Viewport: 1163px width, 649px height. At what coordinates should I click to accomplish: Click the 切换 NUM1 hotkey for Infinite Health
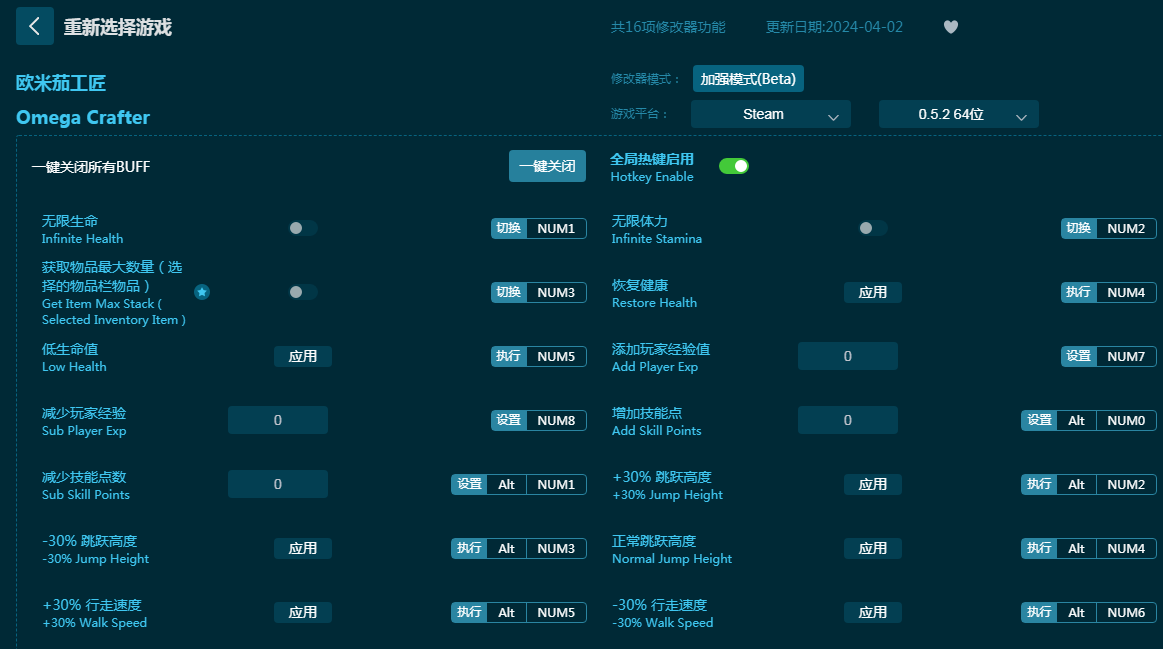(538, 228)
